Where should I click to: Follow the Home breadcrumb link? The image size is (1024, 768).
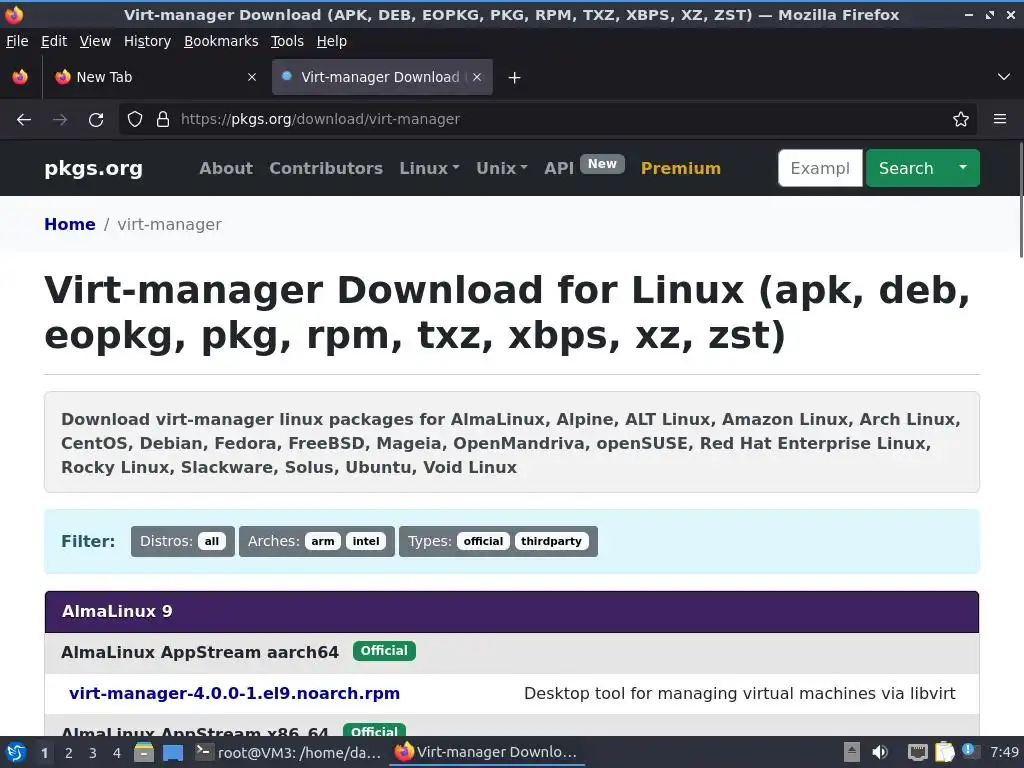coord(70,225)
